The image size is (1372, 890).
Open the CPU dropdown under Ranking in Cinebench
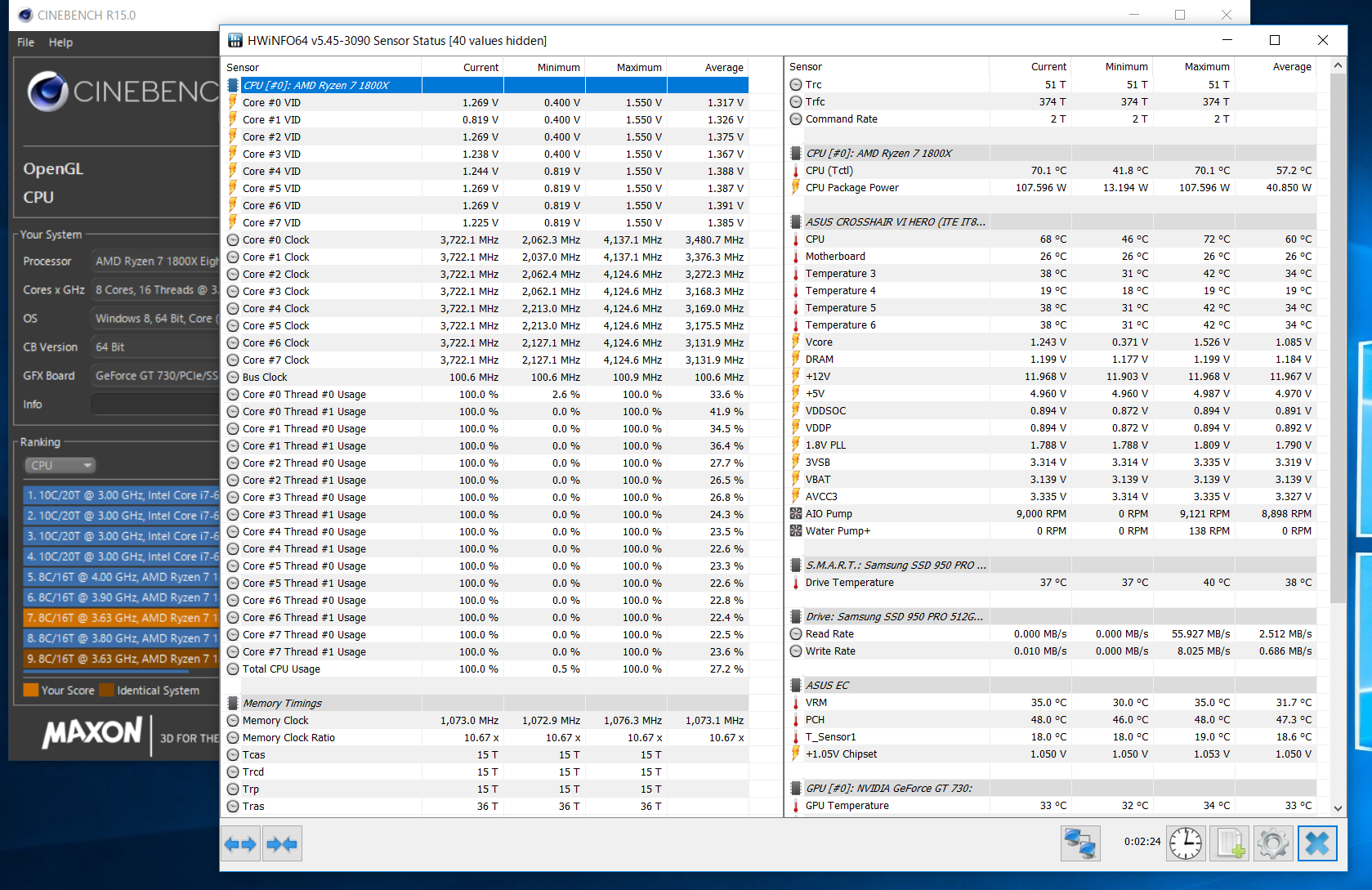click(60, 465)
